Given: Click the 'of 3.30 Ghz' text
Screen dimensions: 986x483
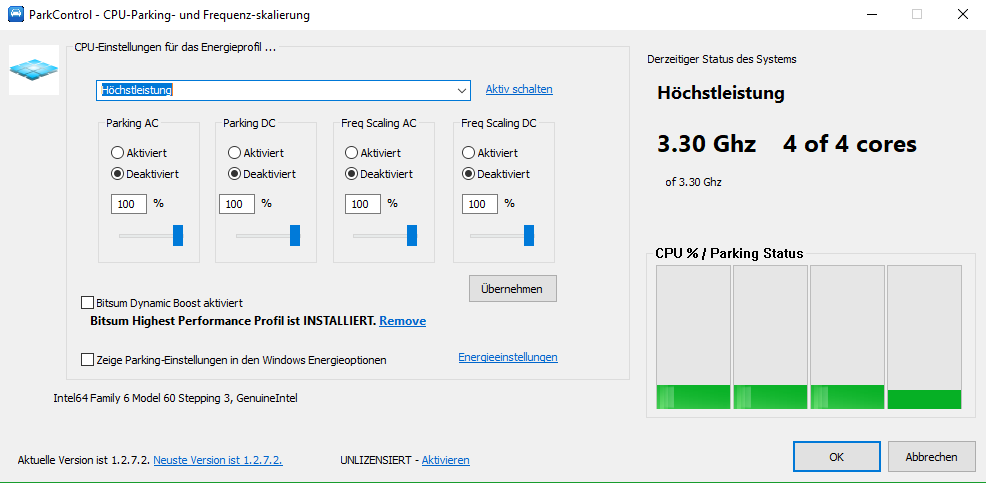Looking at the screenshot, I should [694, 182].
